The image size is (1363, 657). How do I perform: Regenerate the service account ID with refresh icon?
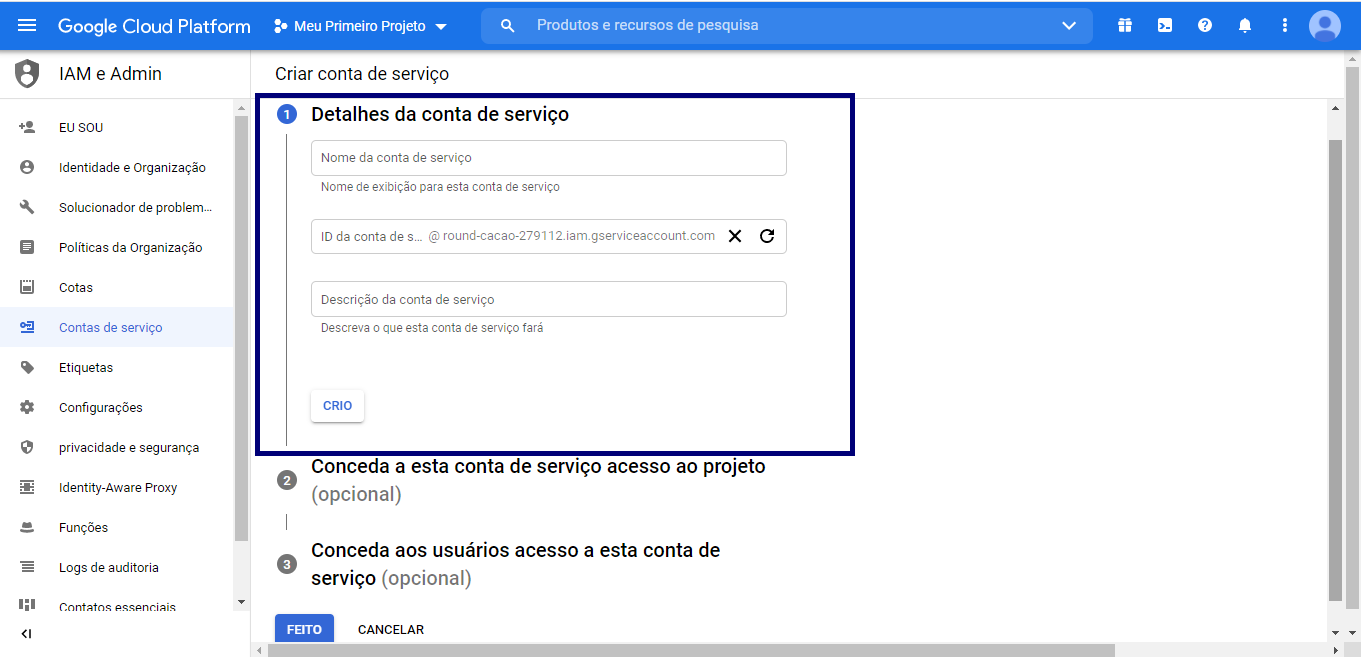(x=767, y=236)
